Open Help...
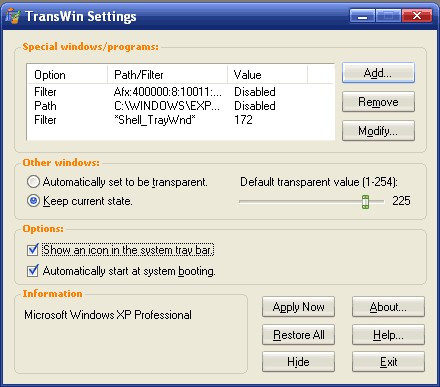Screen dimensions: 440x387 pos(388,334)
